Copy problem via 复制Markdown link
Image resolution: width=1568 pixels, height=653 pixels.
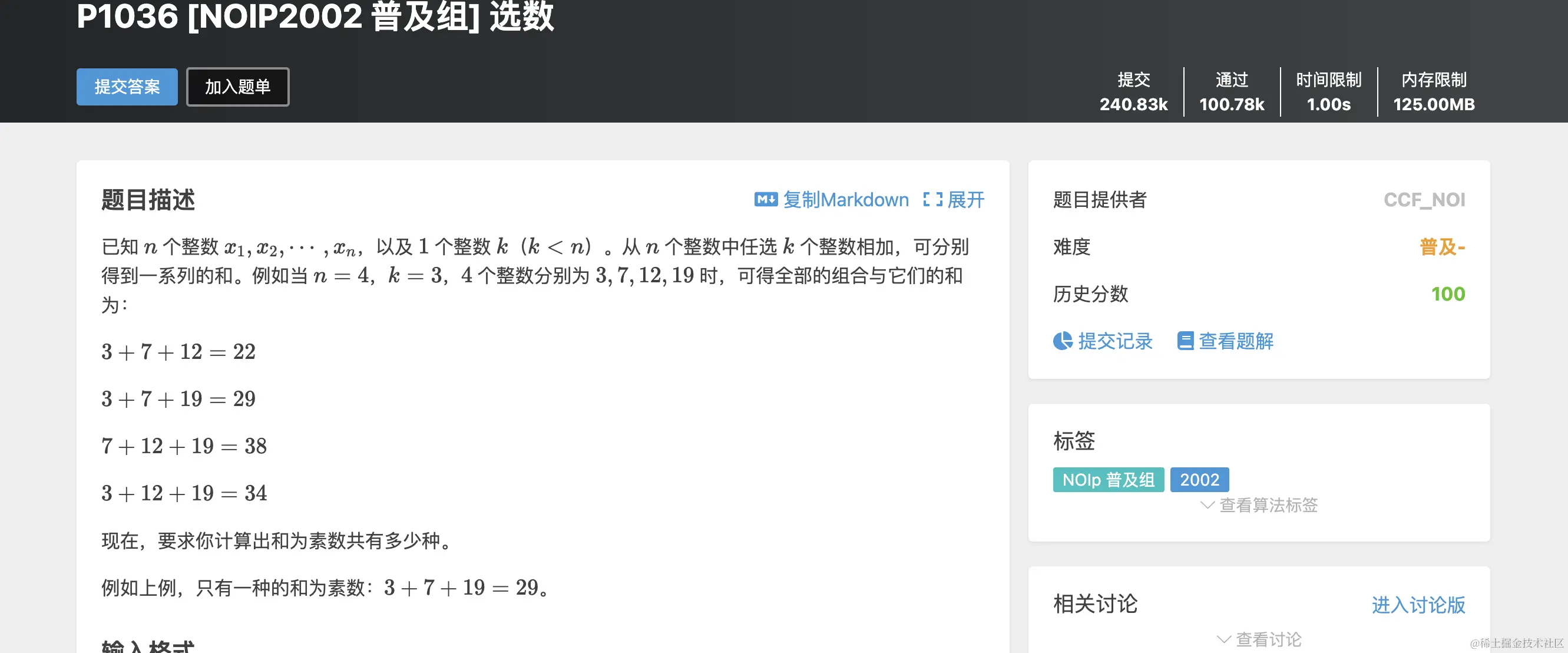pyautogui.click(x=845, y=199)
